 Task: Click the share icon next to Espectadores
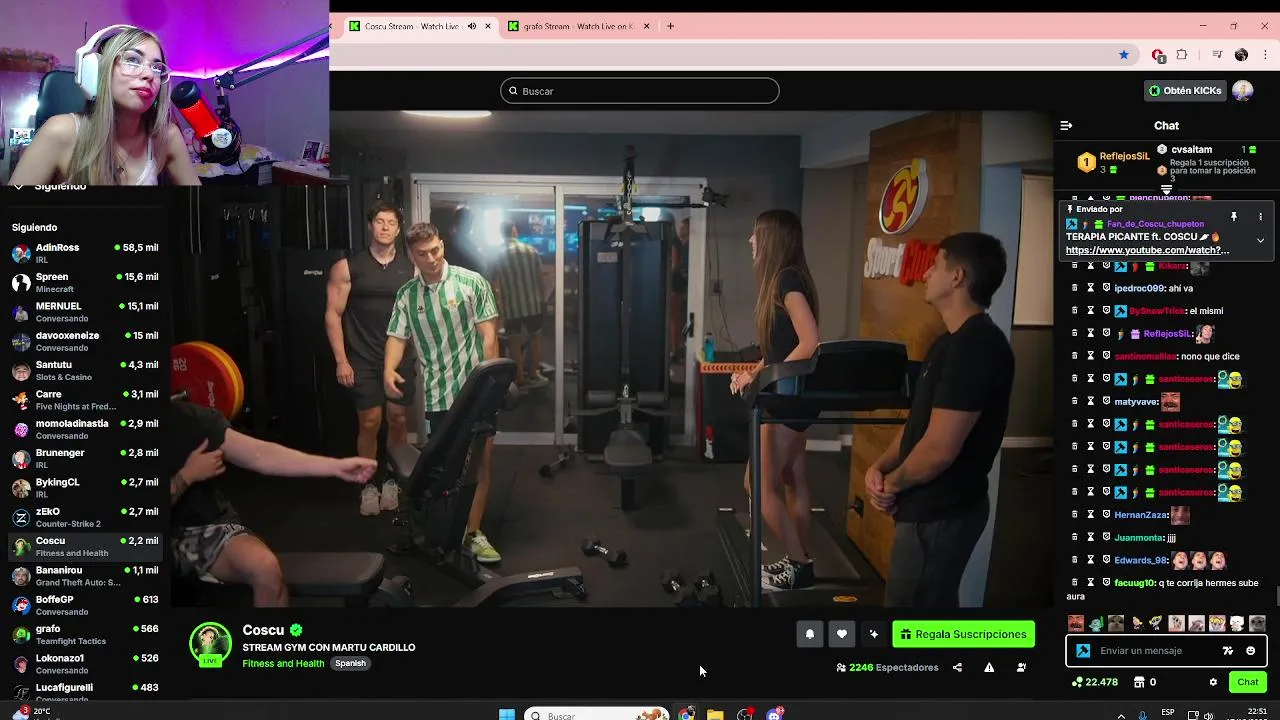coord(957,667)
